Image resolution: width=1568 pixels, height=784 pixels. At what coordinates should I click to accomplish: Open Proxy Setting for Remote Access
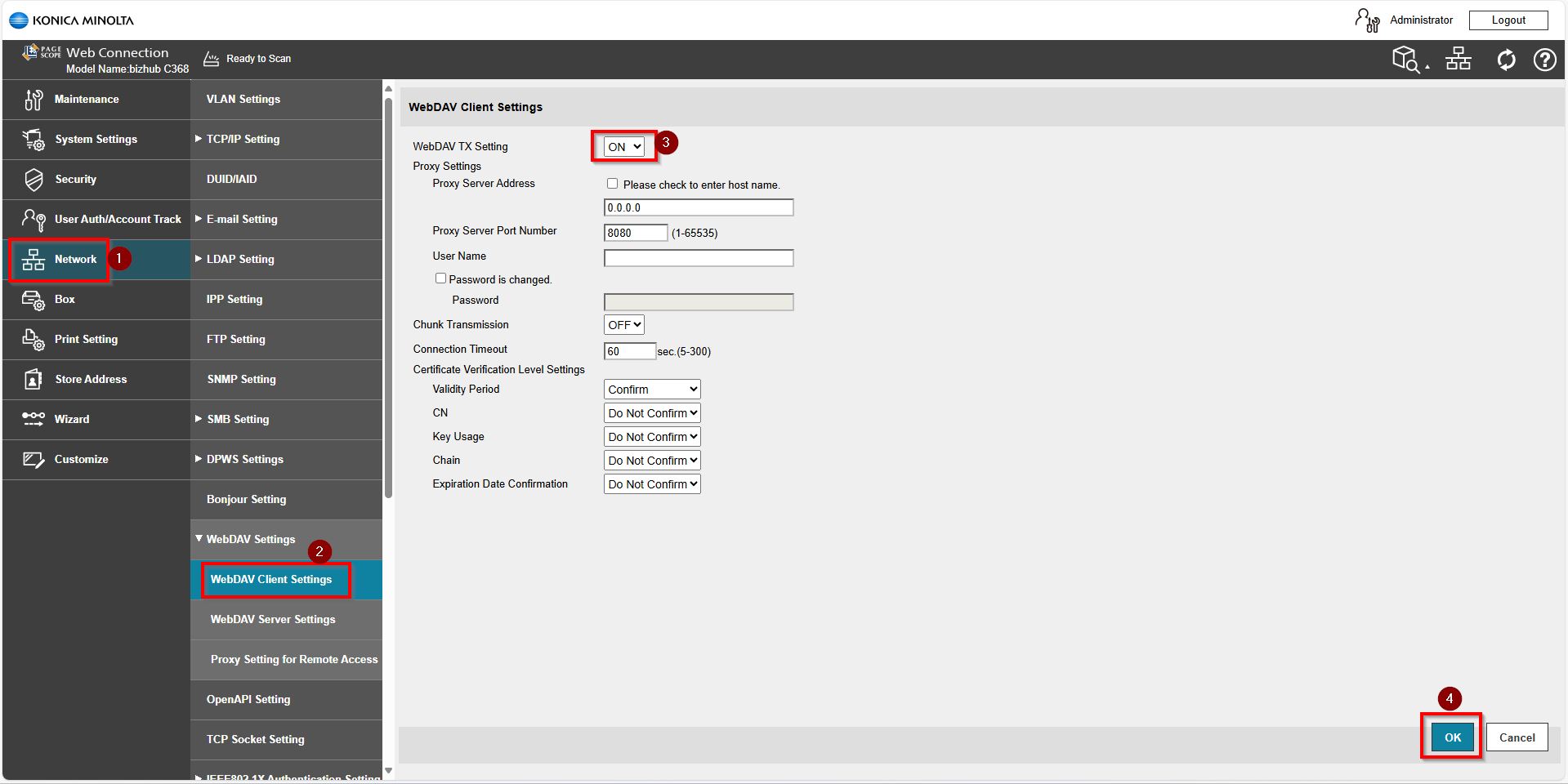(x=293, y=659)
